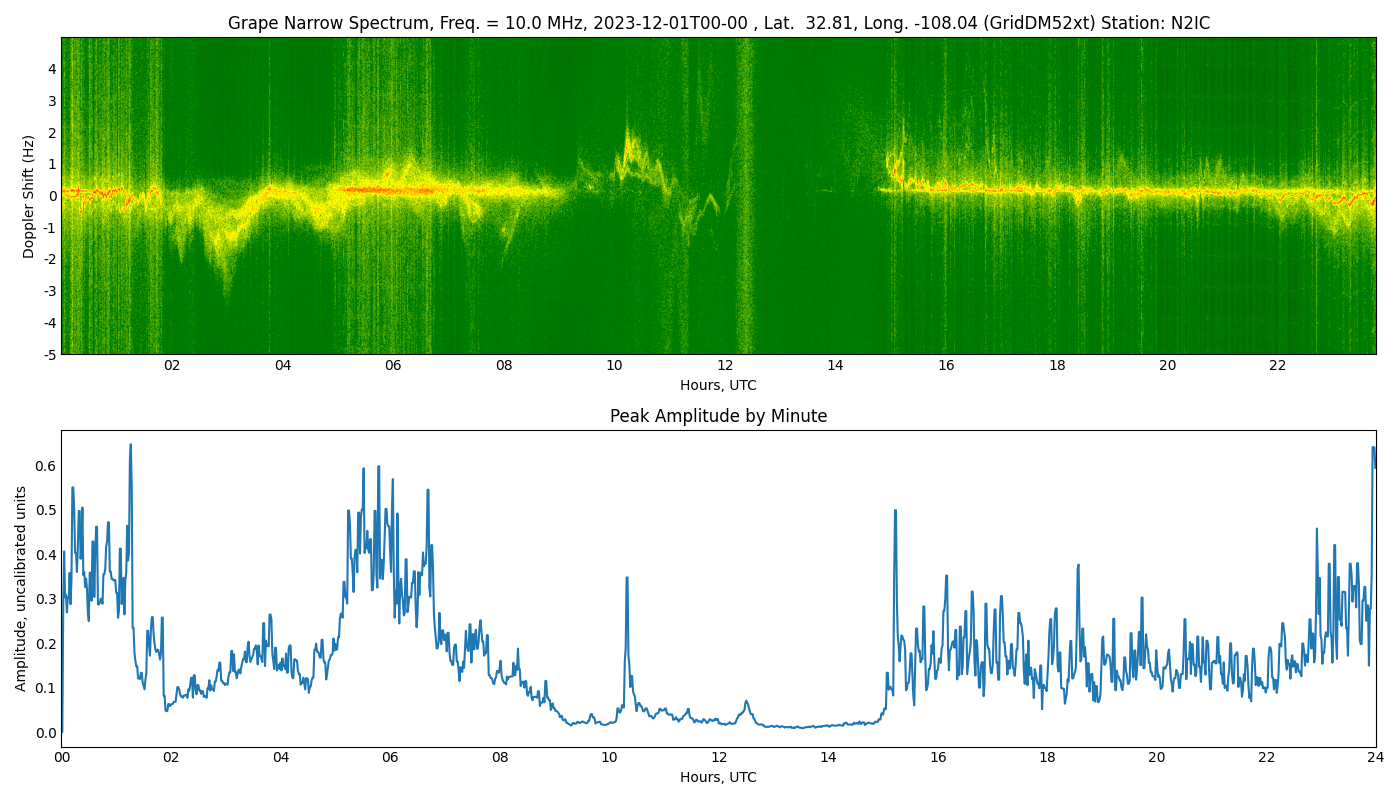Select the Amplitude, uncalibrated units axis label
This screenshot has width=1400, height=800.
[x=21, y=588]
